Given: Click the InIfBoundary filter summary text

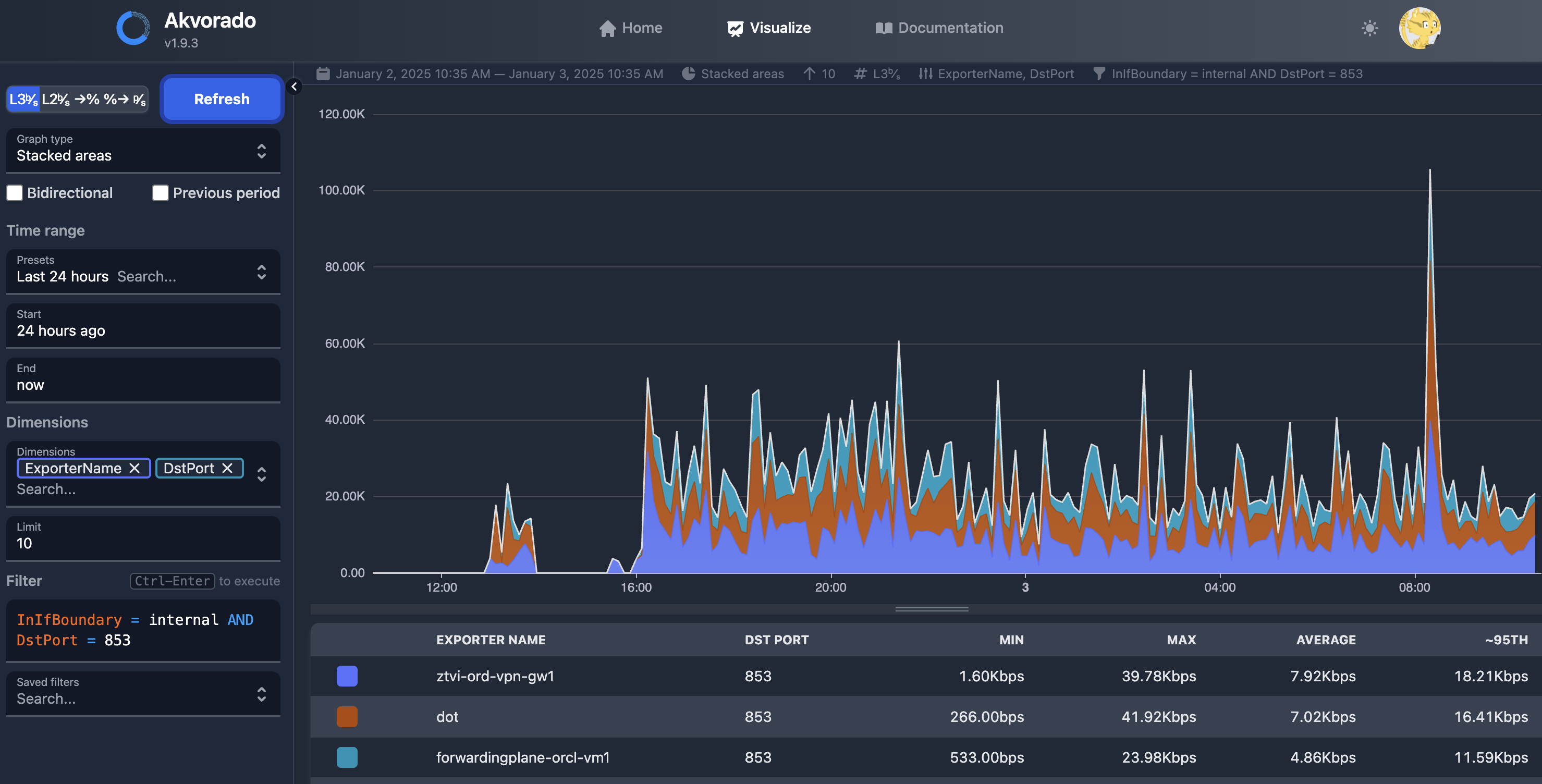Looking at the screenshot, I should (x=1237, y=73).
